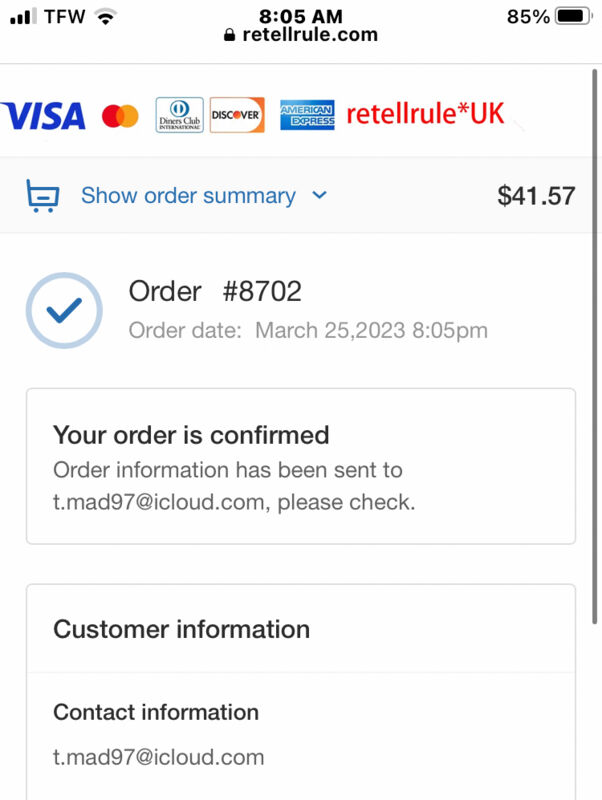
Task: Tap the Customer information section header
Action: [x=182, y=629]
